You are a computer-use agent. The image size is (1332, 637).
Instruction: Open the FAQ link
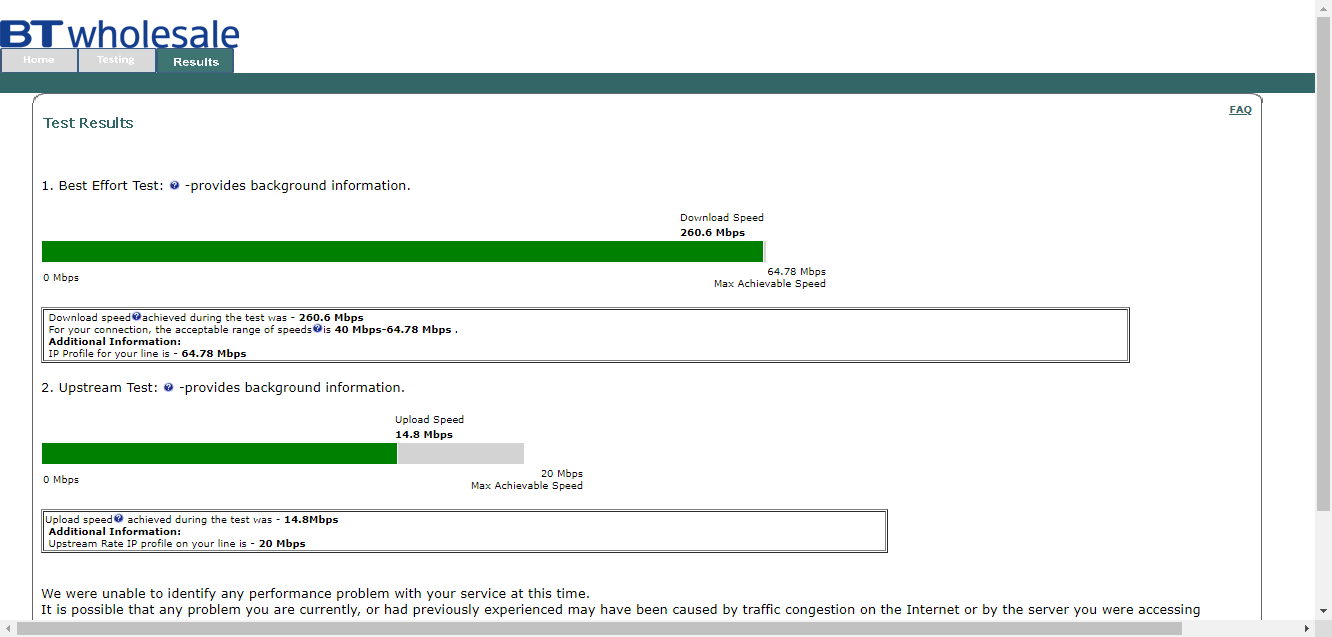click(1240, 110)
